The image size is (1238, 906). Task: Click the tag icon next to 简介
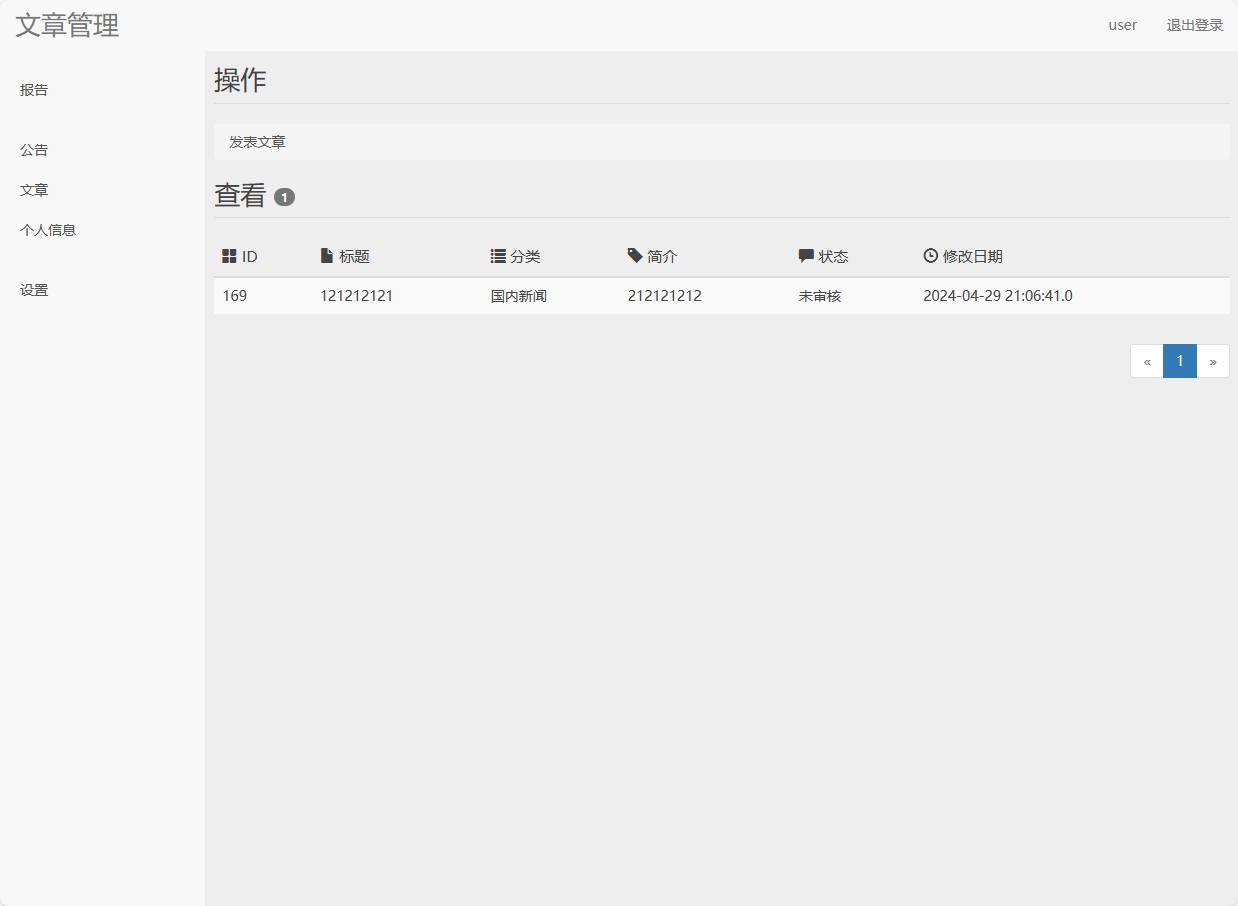634,255
